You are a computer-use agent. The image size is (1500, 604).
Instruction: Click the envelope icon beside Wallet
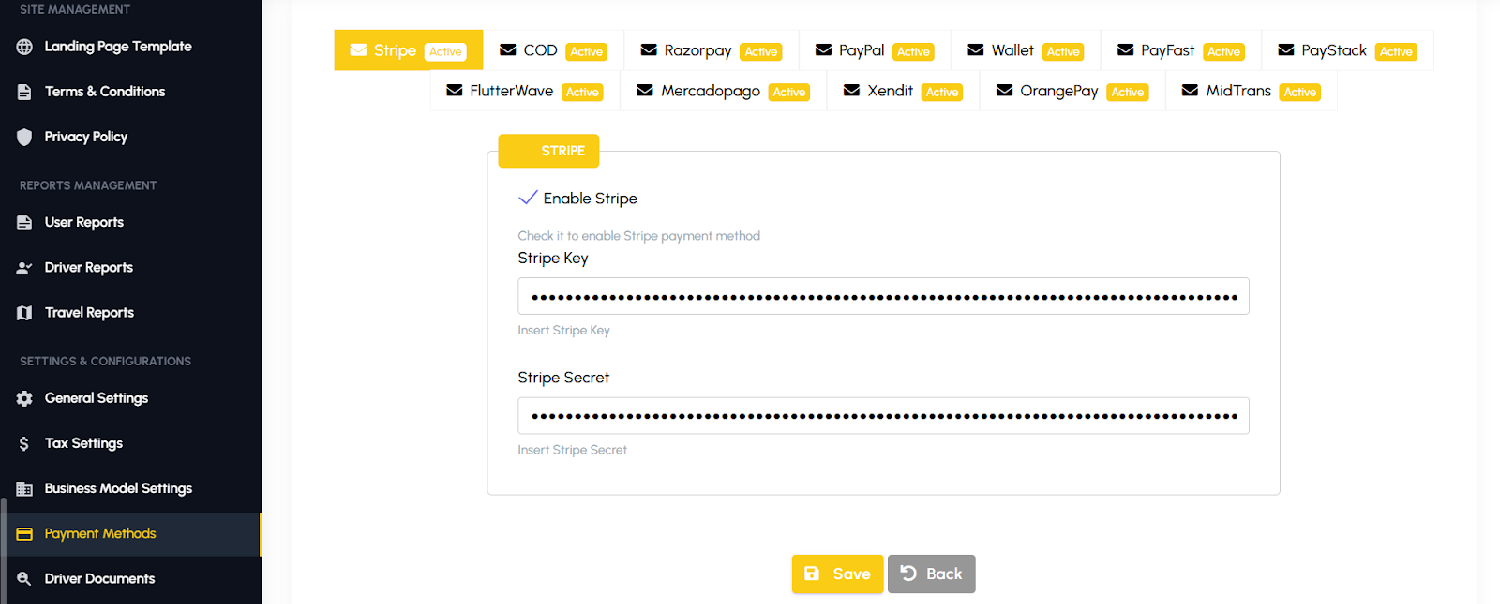[x=975, y=50]
